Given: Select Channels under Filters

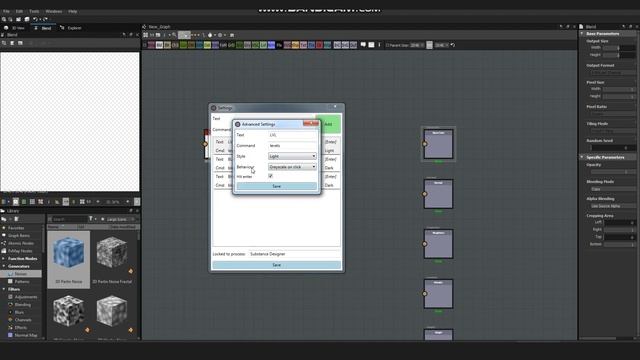Looking at the screenshot, I should (x=23, y=320).
